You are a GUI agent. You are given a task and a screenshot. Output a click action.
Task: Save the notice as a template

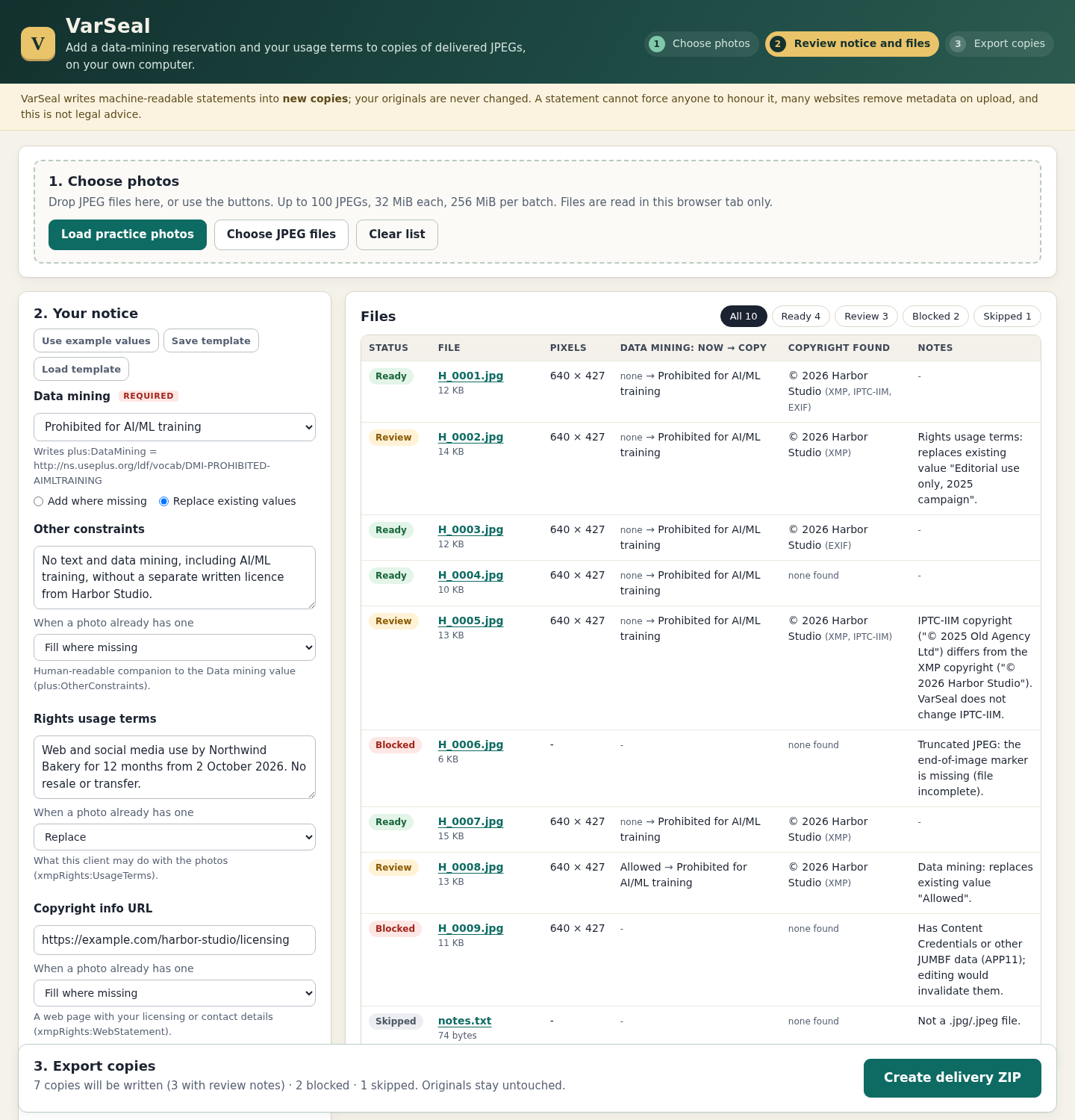pos(211,340)
